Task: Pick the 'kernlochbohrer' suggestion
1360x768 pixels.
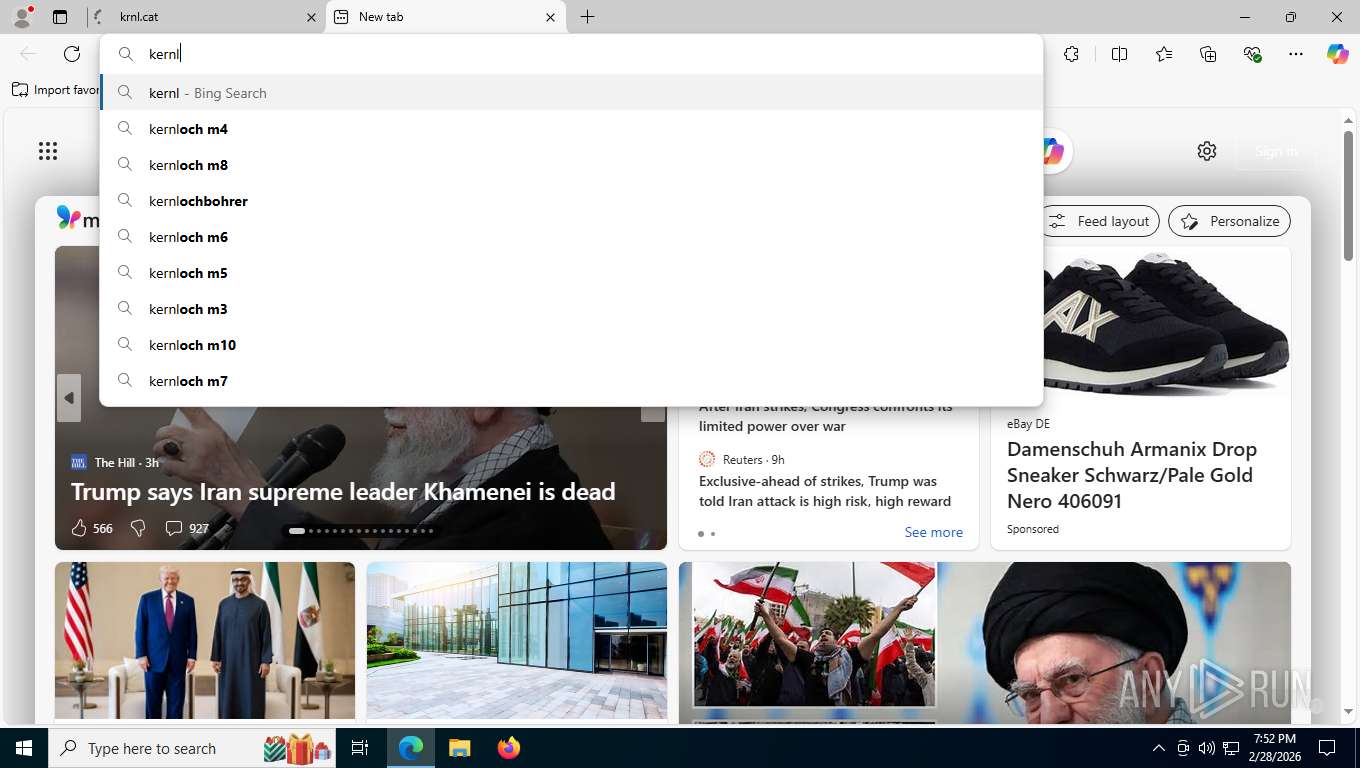Action: pos(571,201)
